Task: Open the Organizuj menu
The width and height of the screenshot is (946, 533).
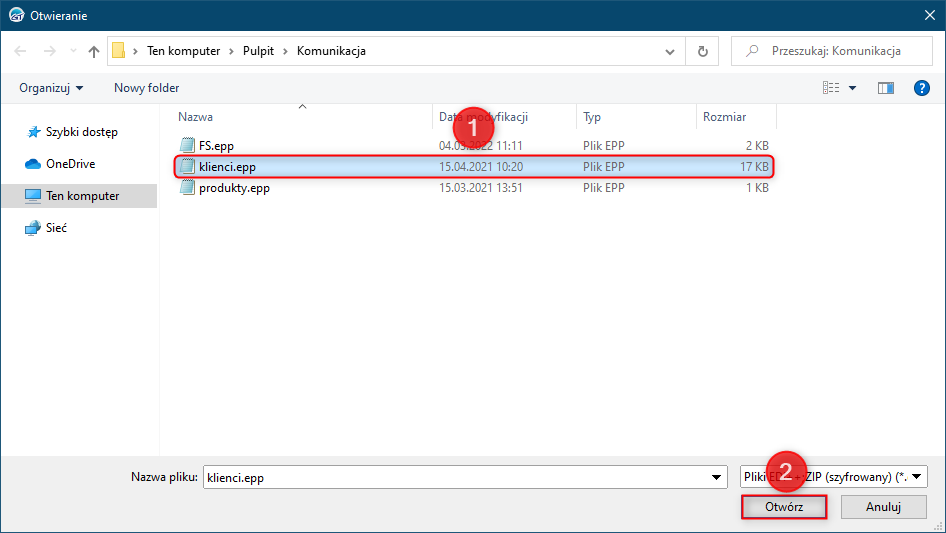Action: [x=51, y=88]
